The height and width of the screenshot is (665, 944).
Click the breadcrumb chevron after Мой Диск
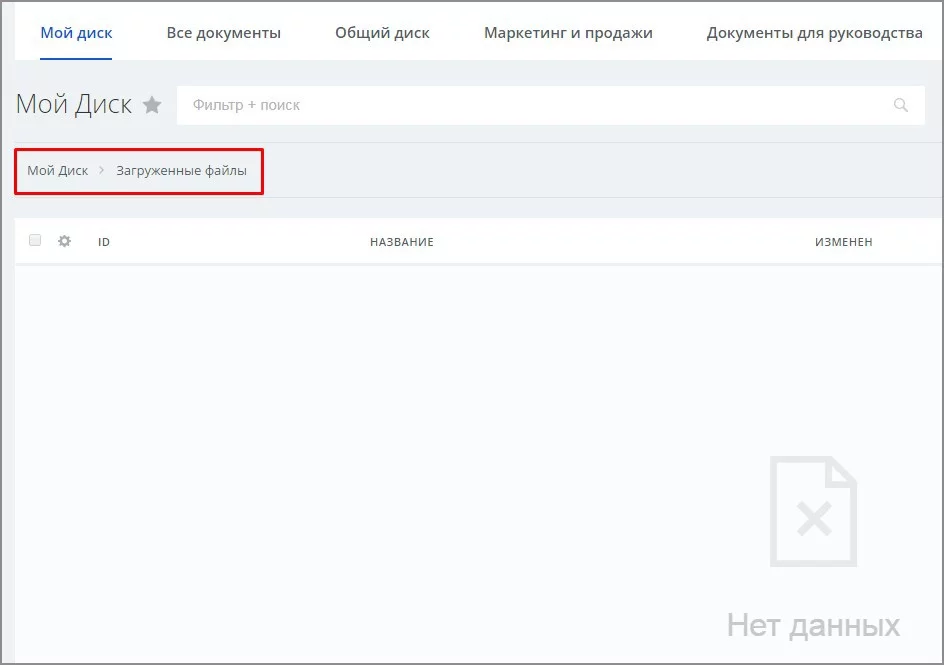(102, 171)
